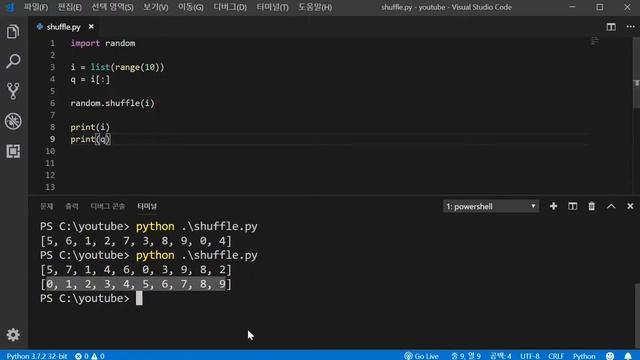640x360 pixels.
Task: Open notifications bell in status bar
Action: (x=628, y=356)
